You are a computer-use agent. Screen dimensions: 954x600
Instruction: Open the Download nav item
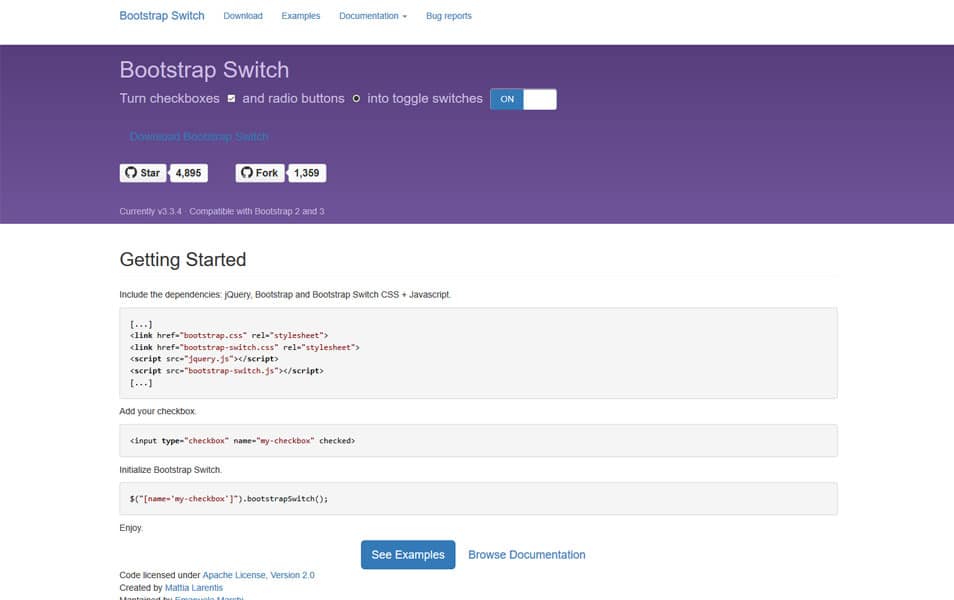243,16
